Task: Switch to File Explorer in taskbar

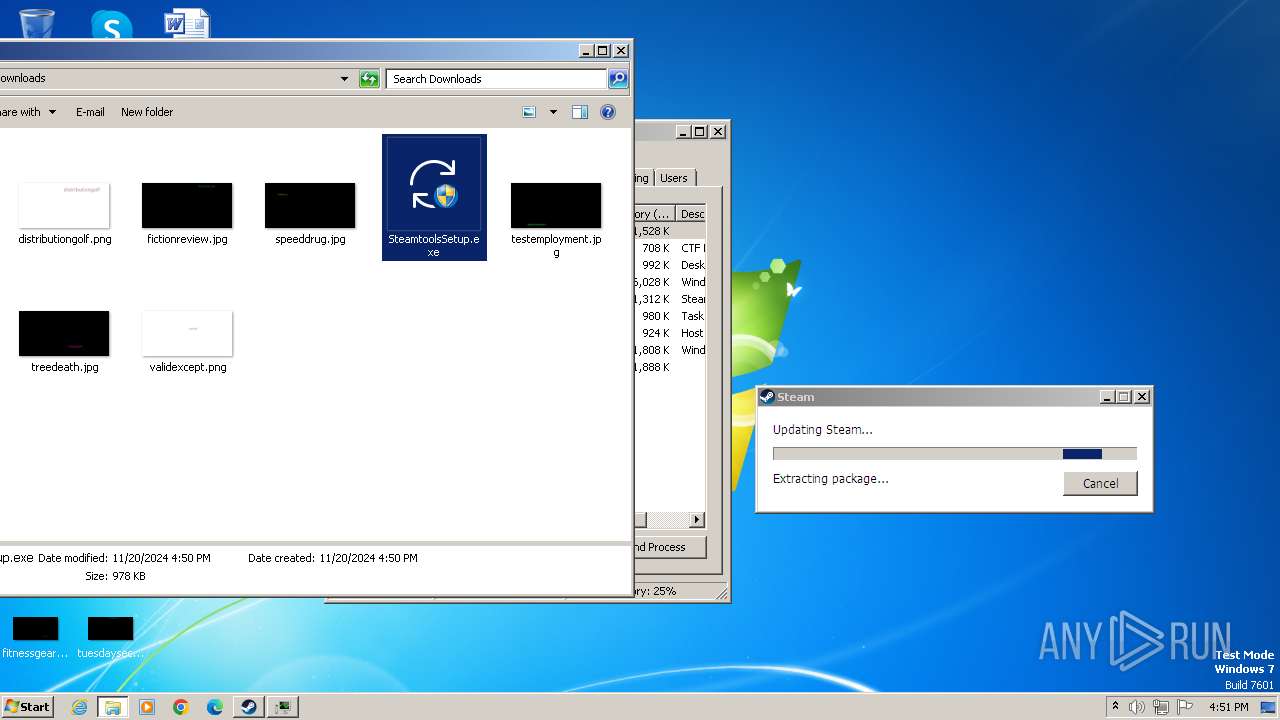Action: click(x=113, y=707)
